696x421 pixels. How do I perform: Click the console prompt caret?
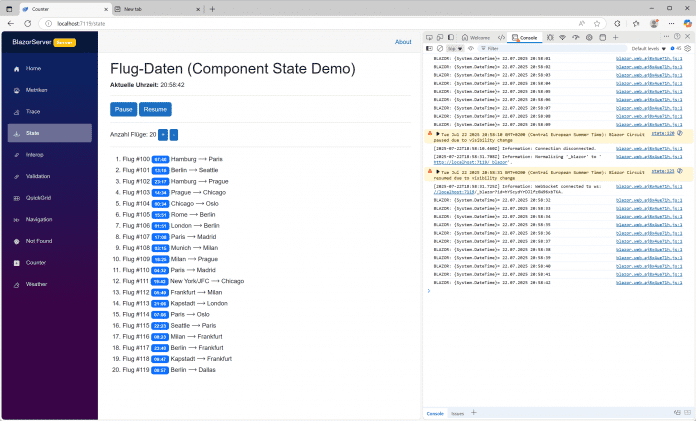(x=429, y=291)
